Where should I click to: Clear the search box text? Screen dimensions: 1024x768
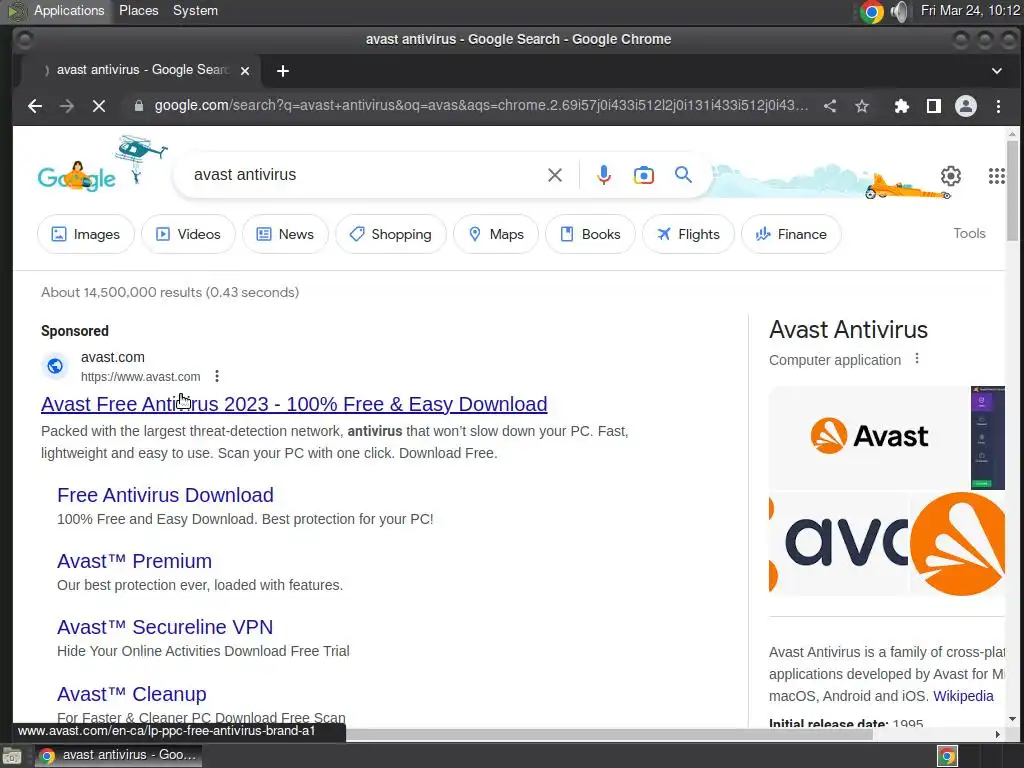point(554,175)
